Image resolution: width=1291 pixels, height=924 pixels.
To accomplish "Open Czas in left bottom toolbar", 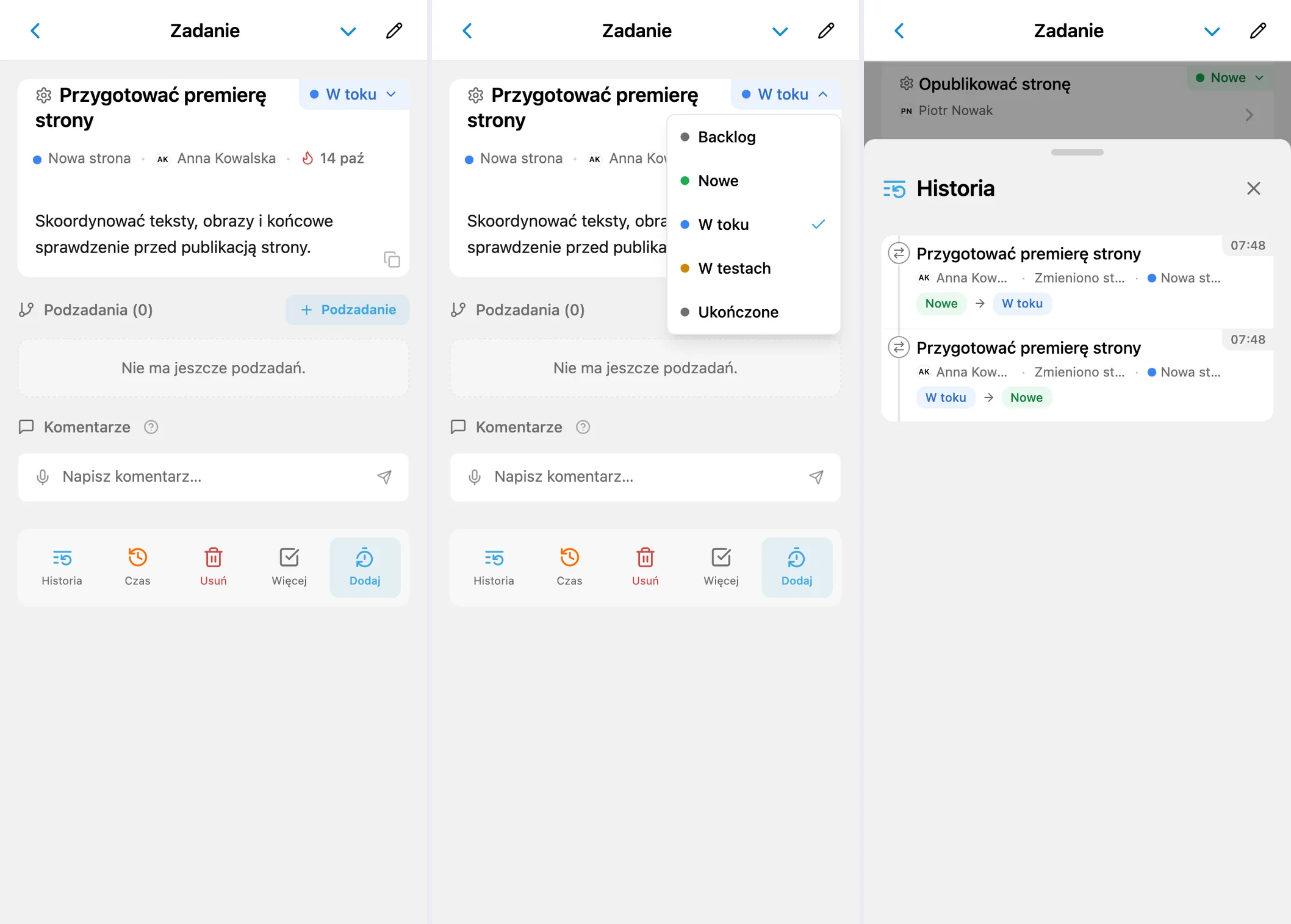I will point(137,567).
